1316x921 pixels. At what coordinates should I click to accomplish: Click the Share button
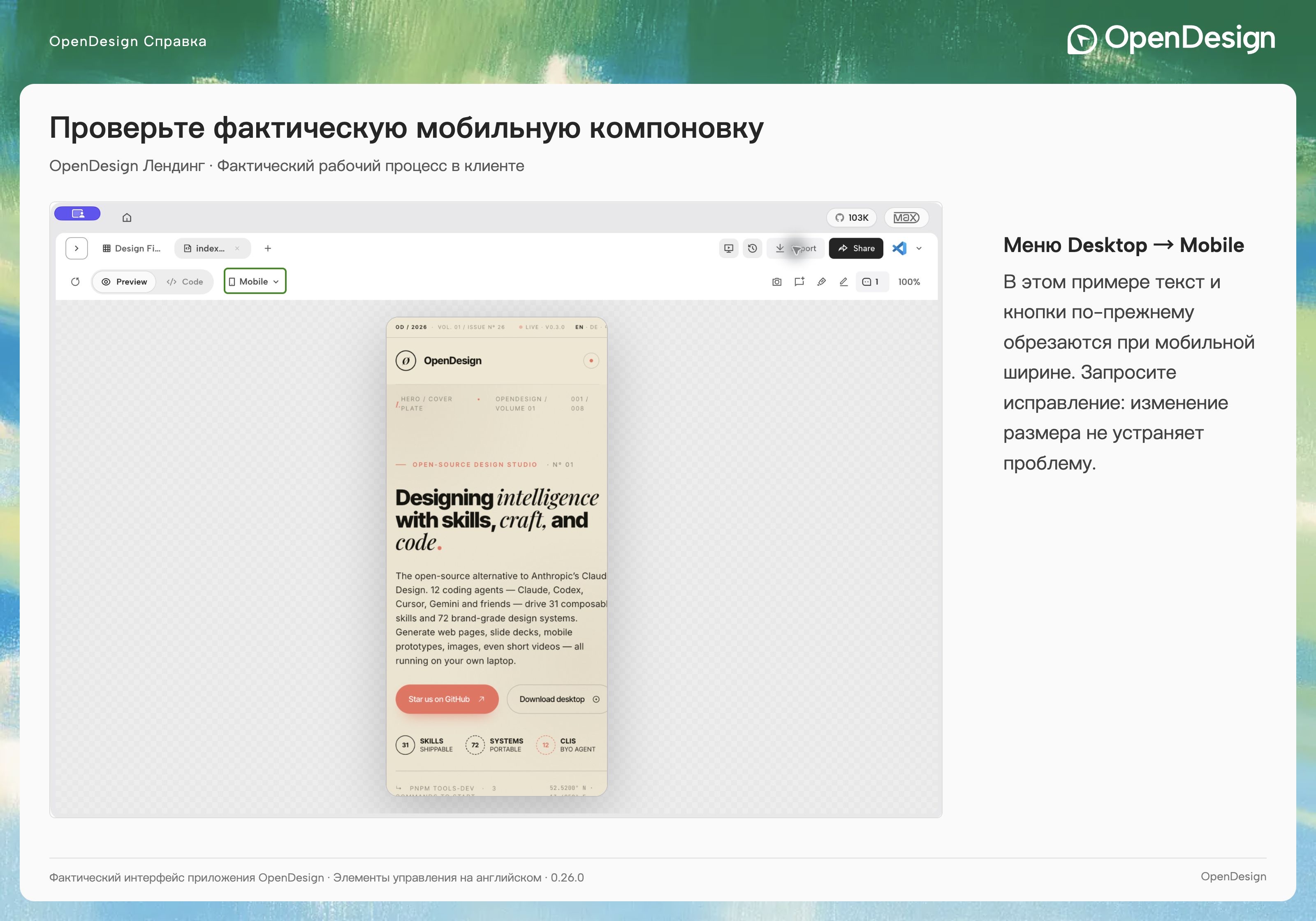(856, 248)
